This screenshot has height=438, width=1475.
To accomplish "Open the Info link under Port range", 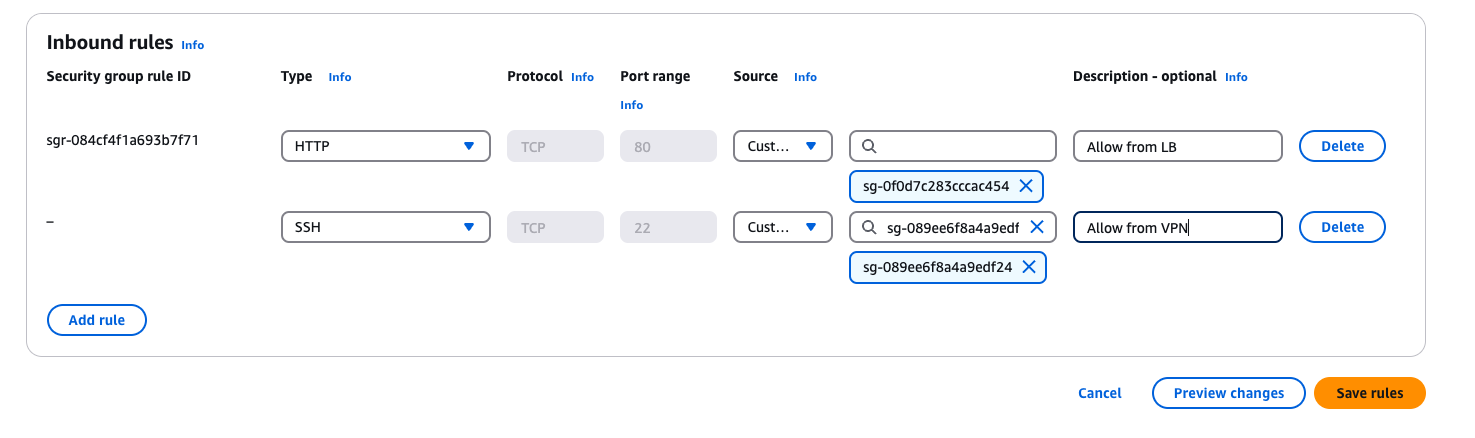I will click(x=631, y=105).
